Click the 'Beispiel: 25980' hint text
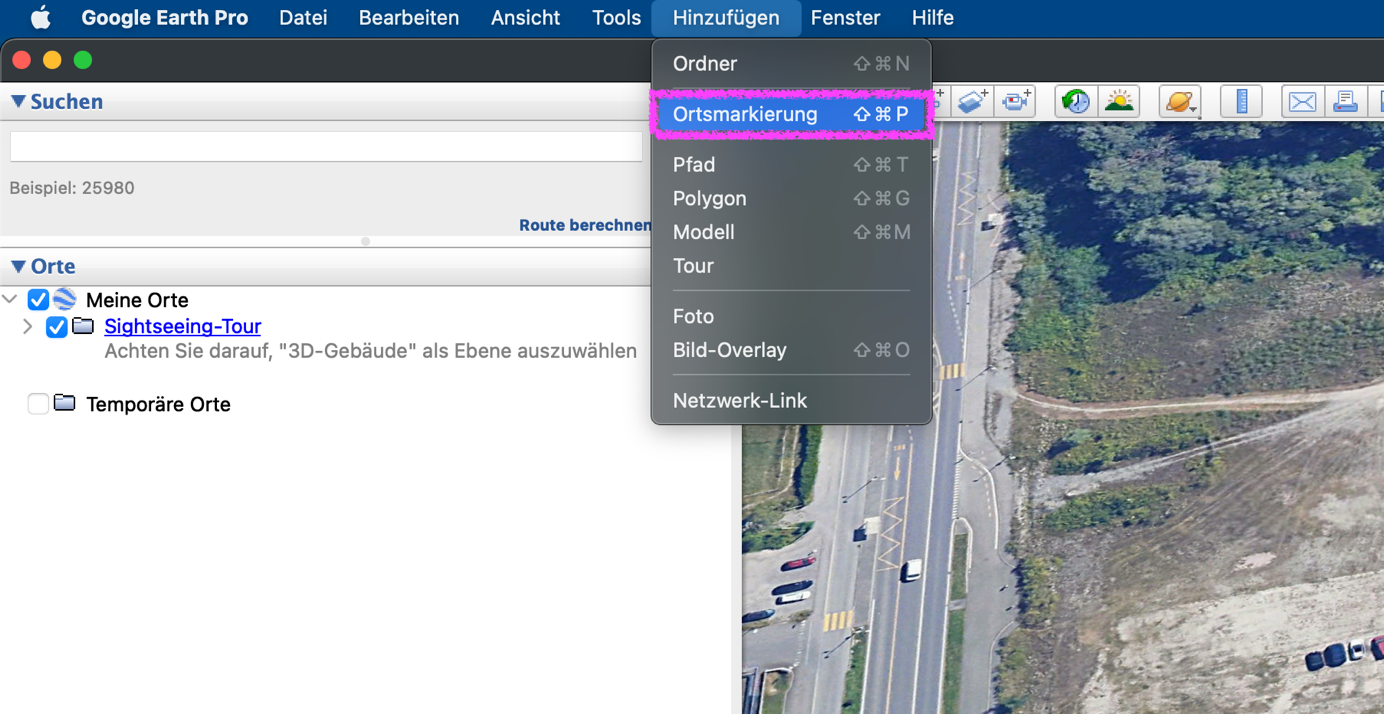1384x714 pixels. click(72, 188)
